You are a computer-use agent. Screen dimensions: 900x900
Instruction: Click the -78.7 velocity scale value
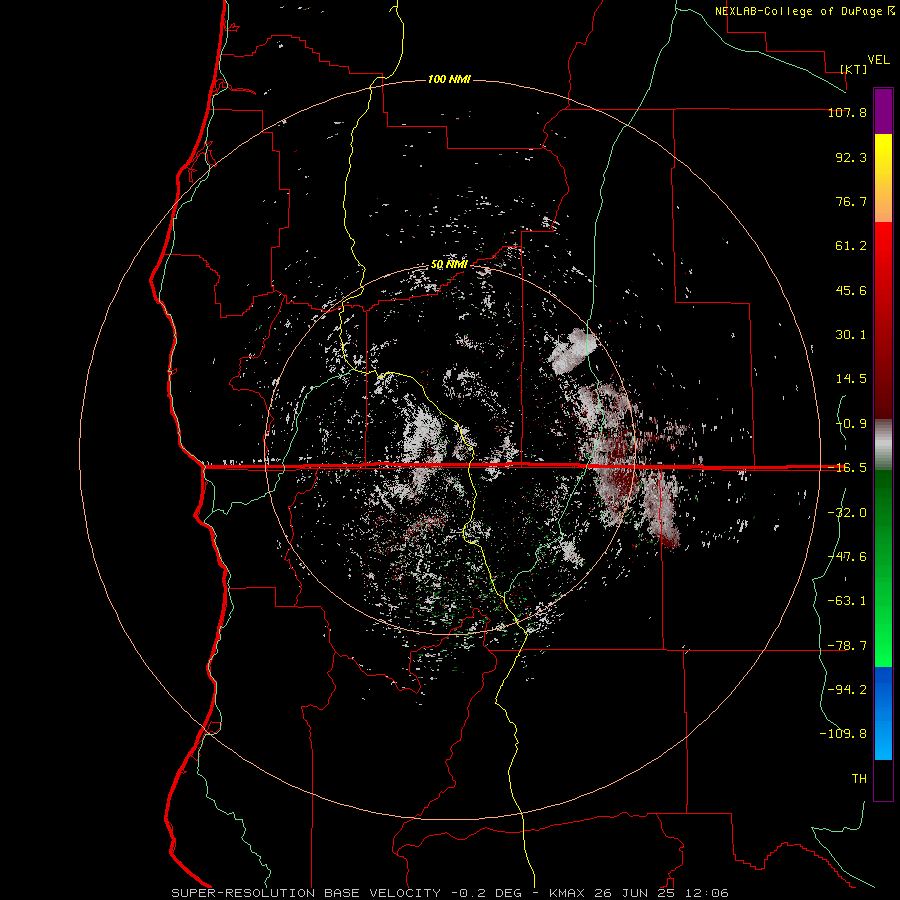[x=847, y=645]
